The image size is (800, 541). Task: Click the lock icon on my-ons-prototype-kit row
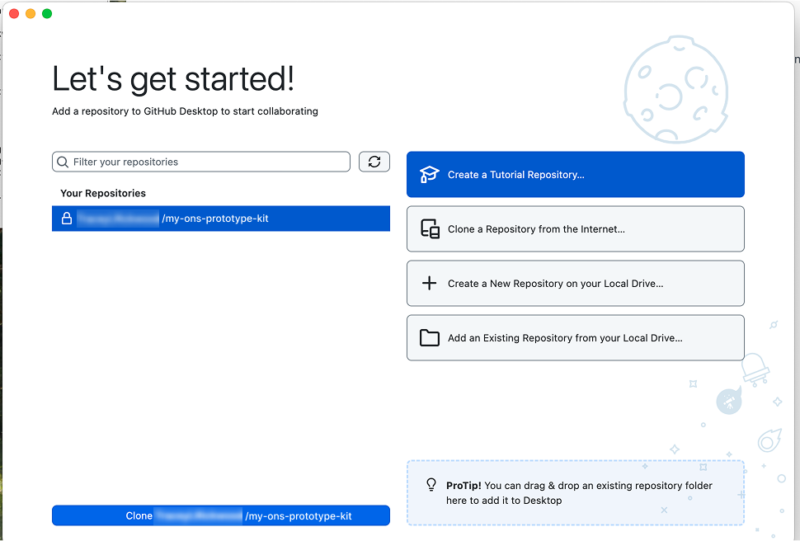67,218
